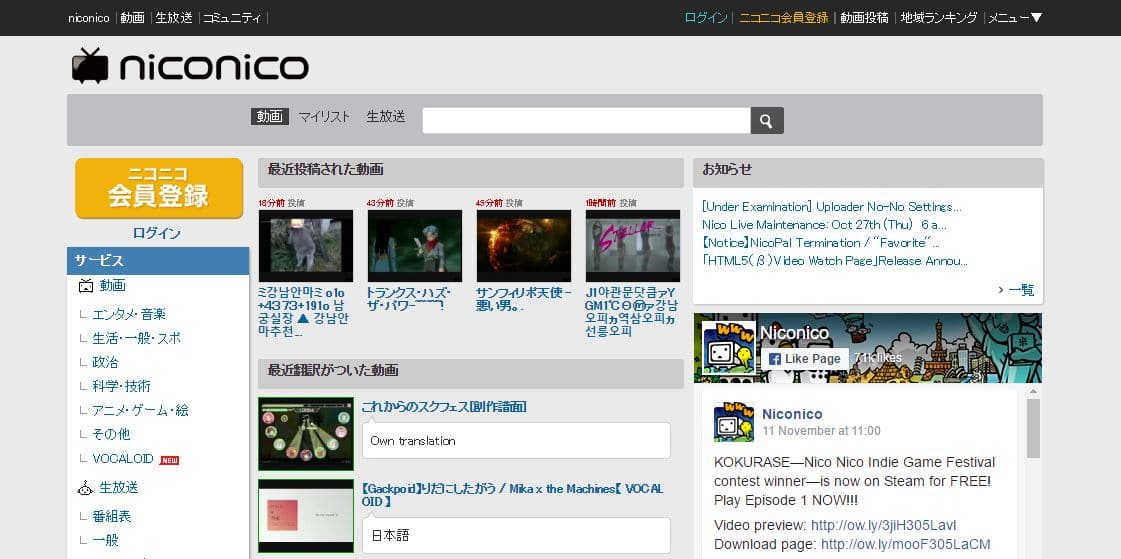Open コミュニティ in the top navigation bar
The height and width of the screenshot is (559, 1121).
pos(232,18)
